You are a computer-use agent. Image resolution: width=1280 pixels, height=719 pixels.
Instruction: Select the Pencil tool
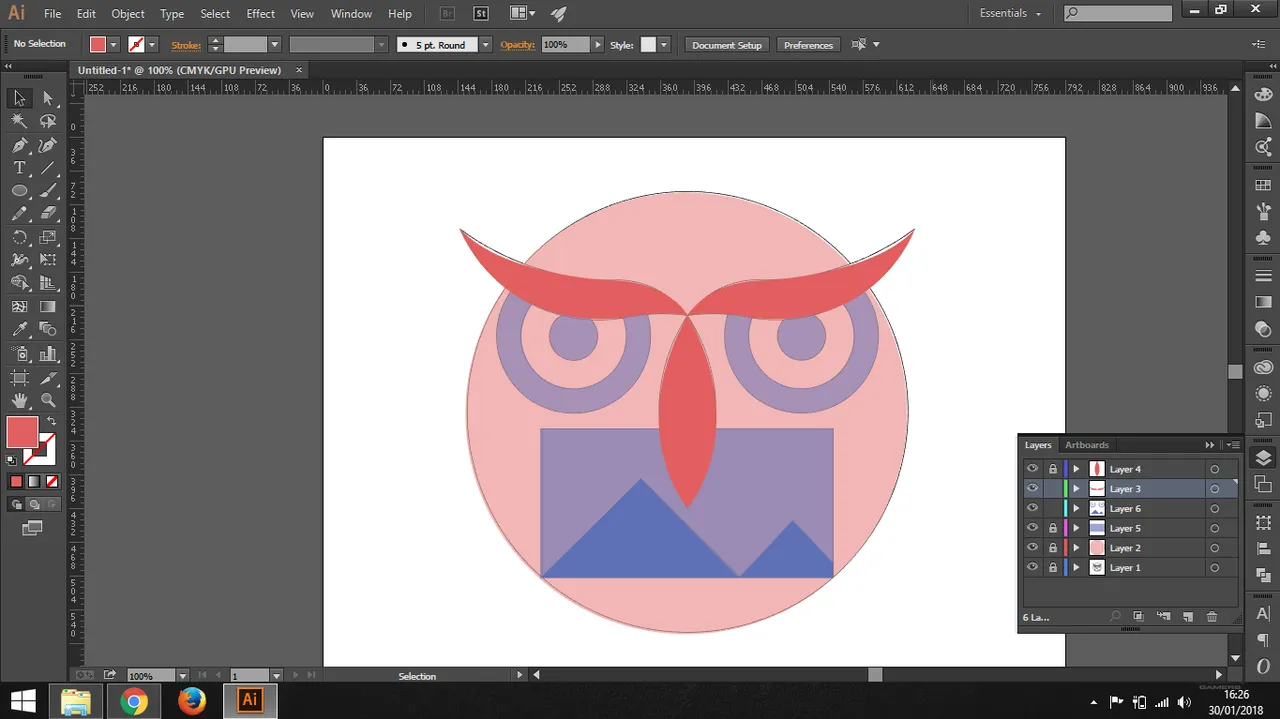pos(19,214)
